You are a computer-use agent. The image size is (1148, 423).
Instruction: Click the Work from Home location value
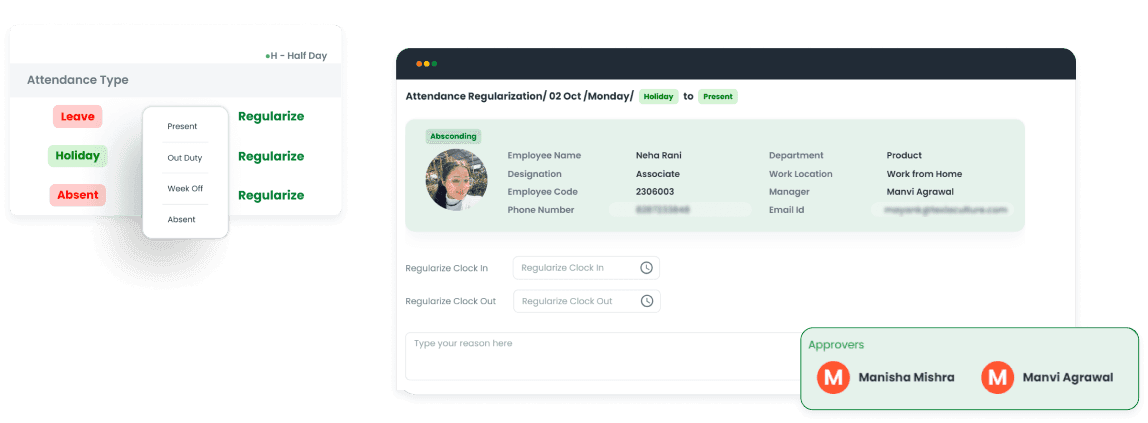pyautogui.click(x=924, y=174)
